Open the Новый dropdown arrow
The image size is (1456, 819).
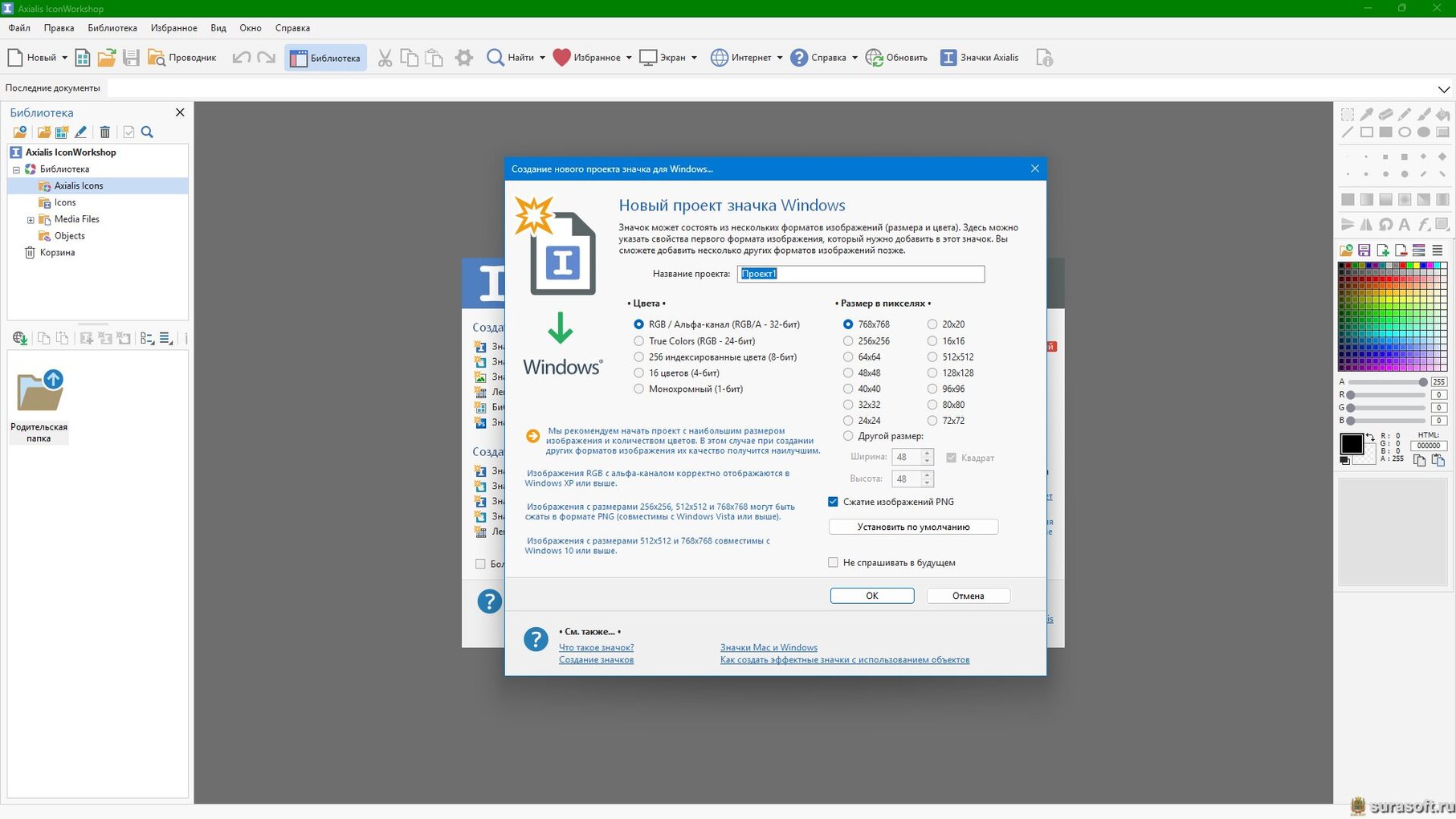pyautogui.click(x=64, y=58)
